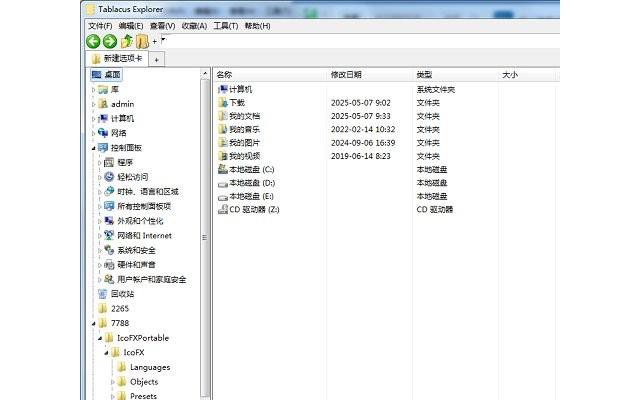Click the CD 驱动器 (Z:) drive icon

pyautogui.click(x=222, y=210)
